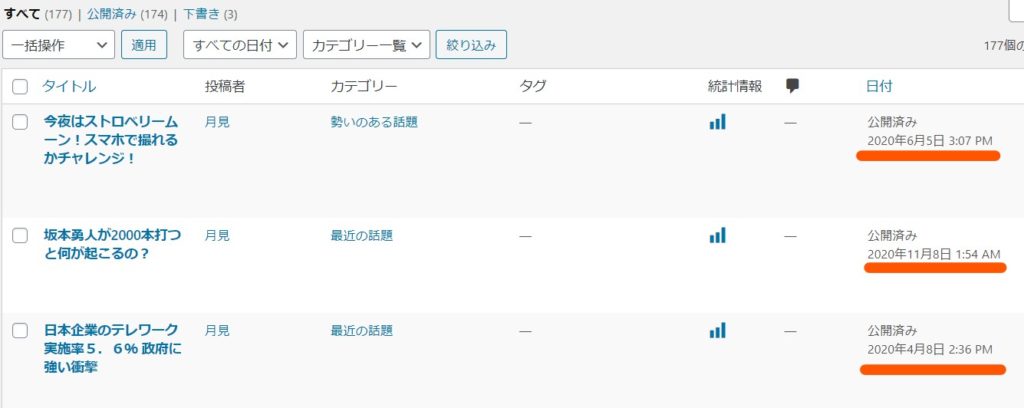
Task: Open stats for the strawberry moon post
Action: (x=717, y=122)
